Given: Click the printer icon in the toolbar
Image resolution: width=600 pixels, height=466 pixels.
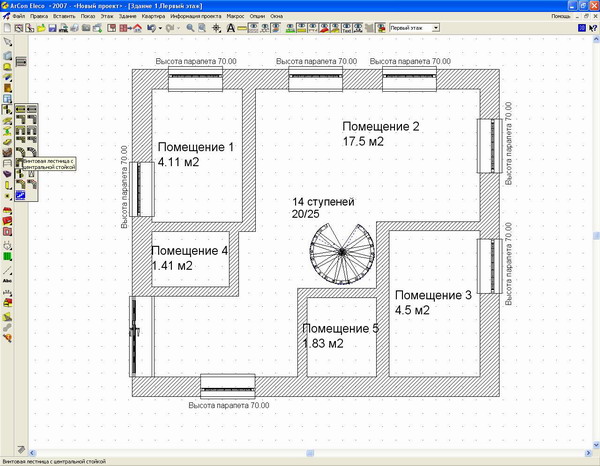Looking at the screenshot, I should point(75,28).
